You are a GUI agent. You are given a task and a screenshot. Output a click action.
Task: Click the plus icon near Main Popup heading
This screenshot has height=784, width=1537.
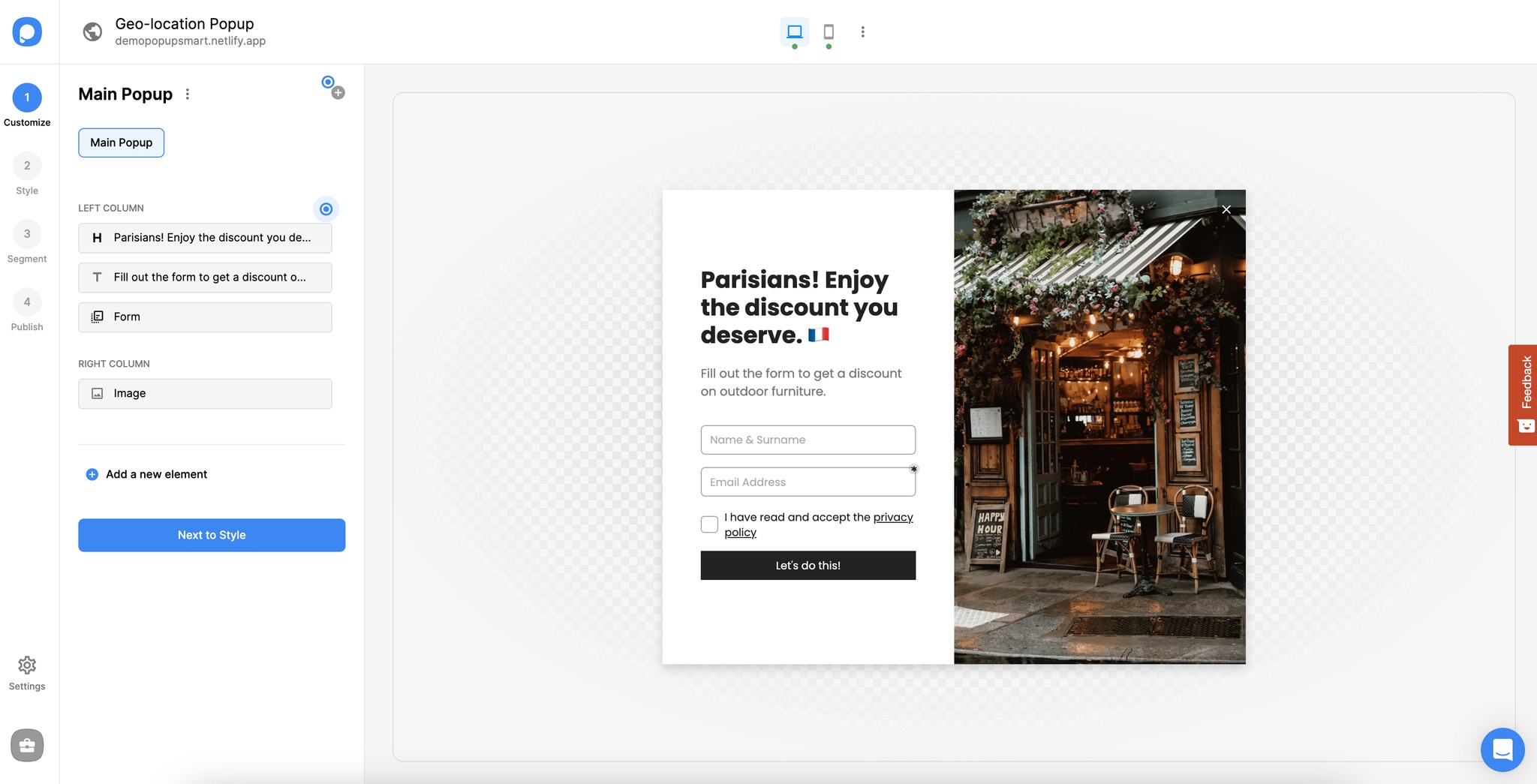337,92
